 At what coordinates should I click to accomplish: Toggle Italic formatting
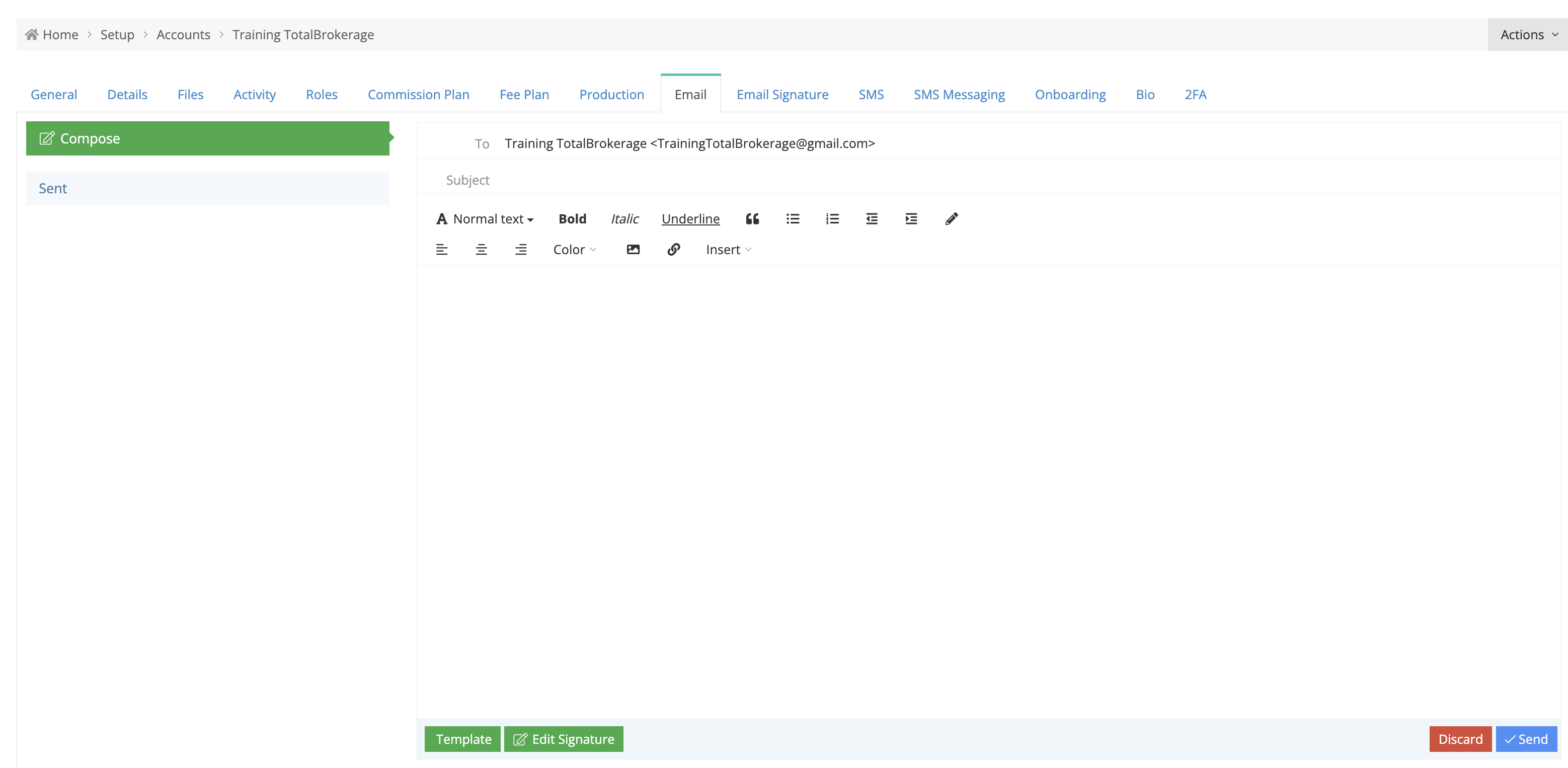tap(624, 218)
